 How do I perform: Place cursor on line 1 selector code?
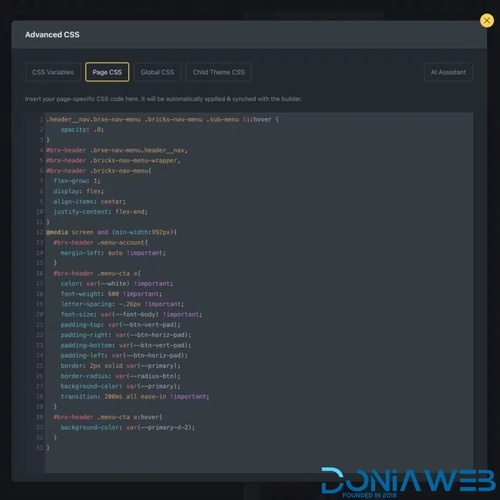point(162,119)
